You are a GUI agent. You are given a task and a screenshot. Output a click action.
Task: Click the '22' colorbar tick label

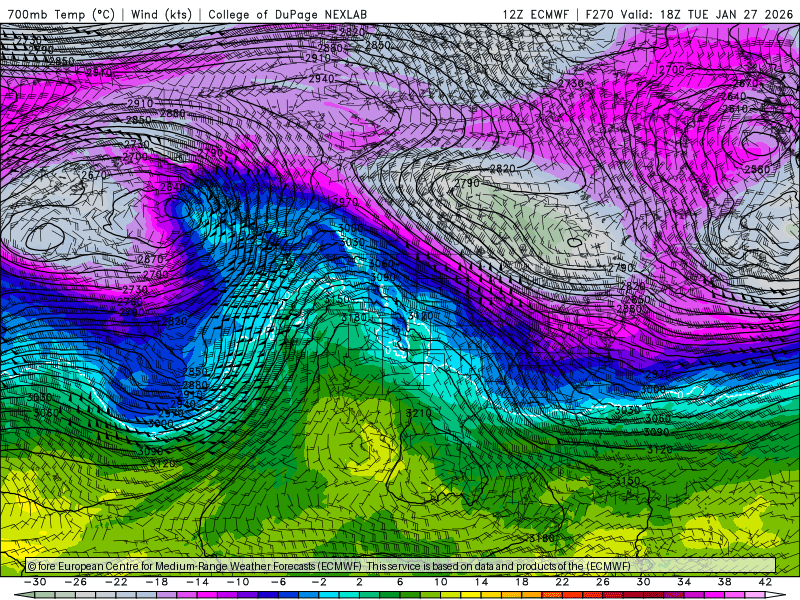(562, 582)
